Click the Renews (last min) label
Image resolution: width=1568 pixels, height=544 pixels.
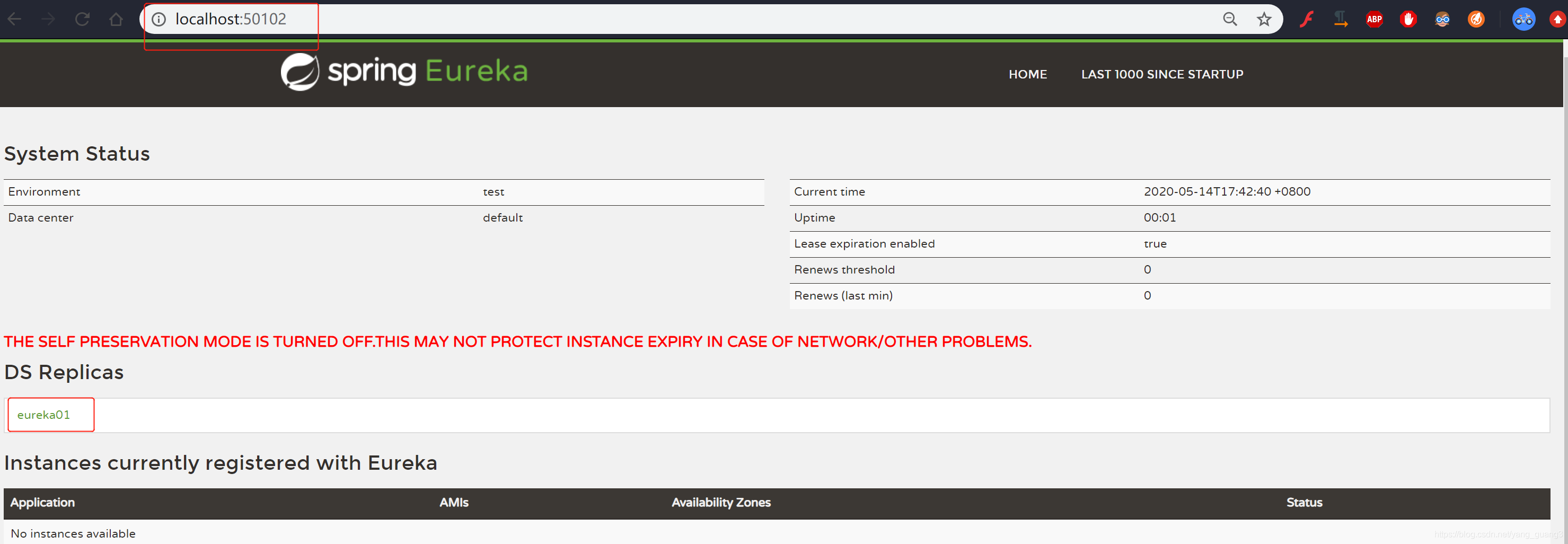tap(843, 295)
